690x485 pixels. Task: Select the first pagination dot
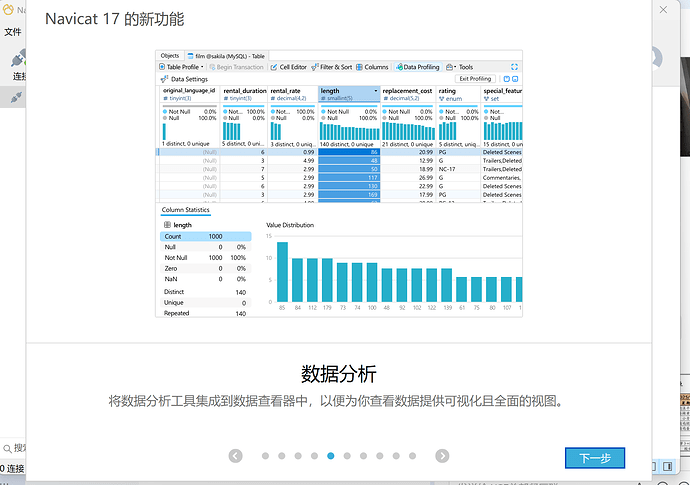click(266, 456)
